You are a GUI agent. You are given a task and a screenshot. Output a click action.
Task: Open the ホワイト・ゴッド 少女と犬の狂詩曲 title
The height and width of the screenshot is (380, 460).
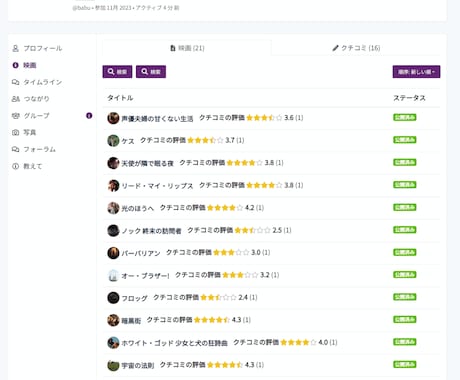[x=174, y=343]
